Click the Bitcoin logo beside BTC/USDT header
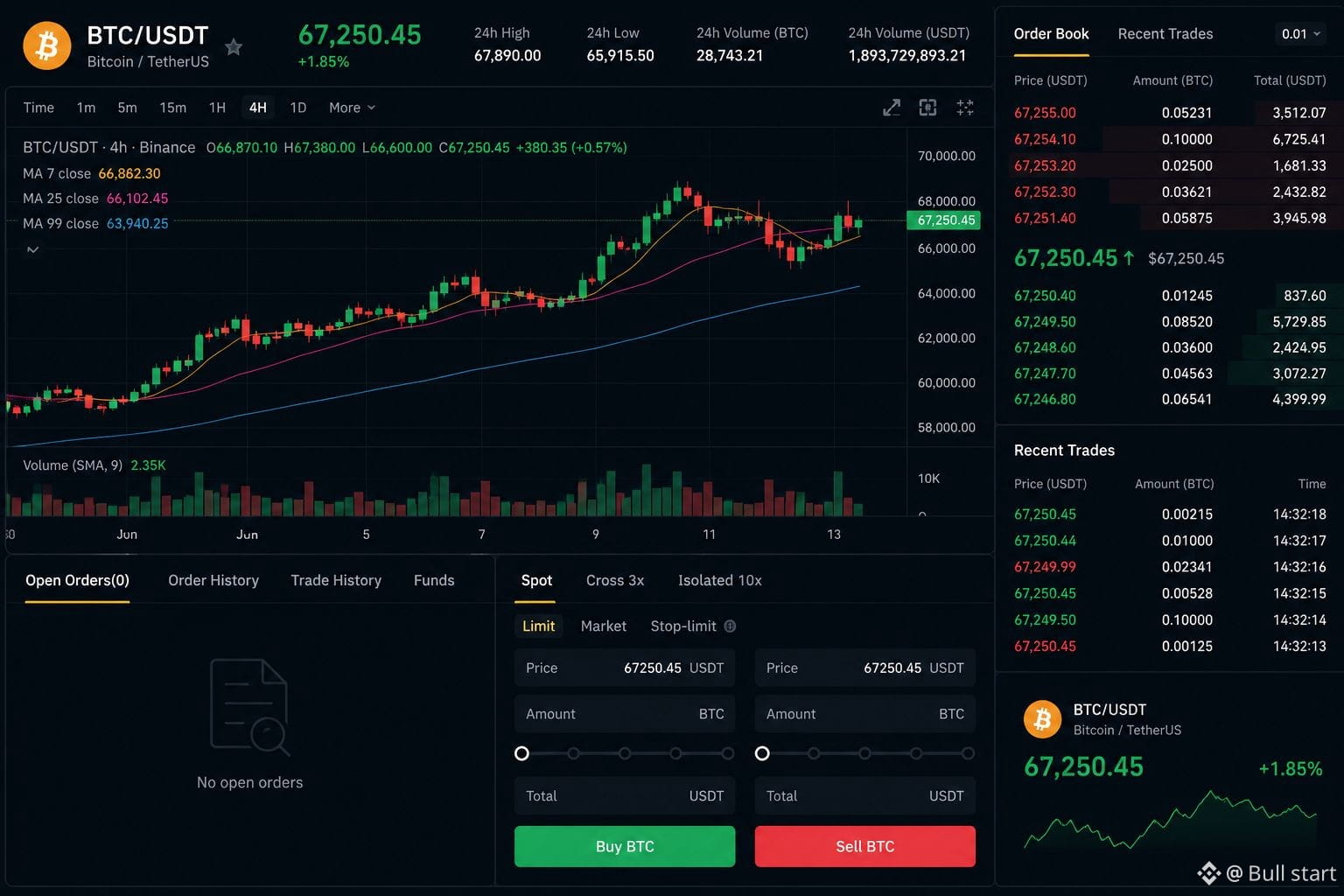 point(46,45)
